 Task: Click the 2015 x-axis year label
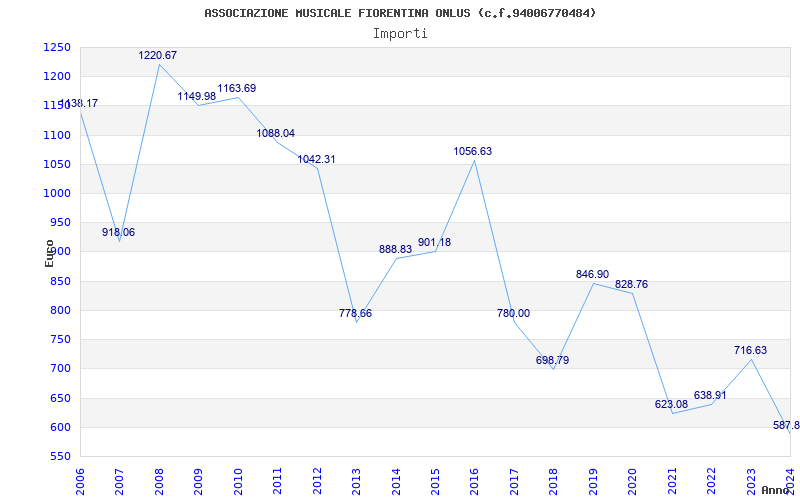point(435,482)
